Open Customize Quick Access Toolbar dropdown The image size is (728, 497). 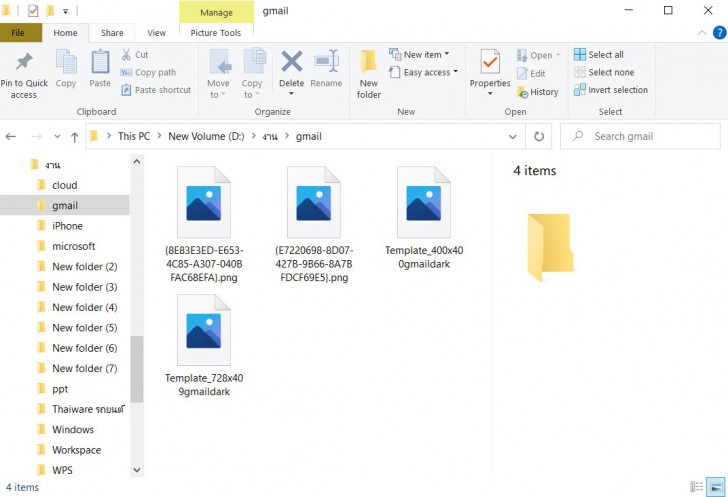65,11
